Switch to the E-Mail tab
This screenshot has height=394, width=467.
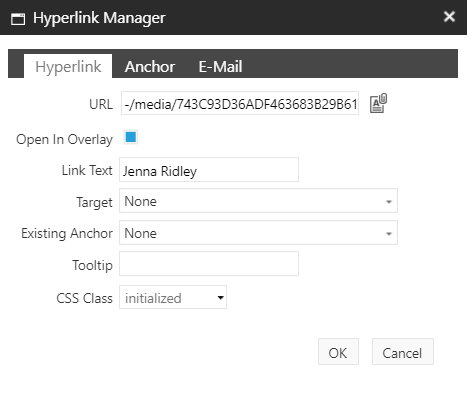[220, 66]
